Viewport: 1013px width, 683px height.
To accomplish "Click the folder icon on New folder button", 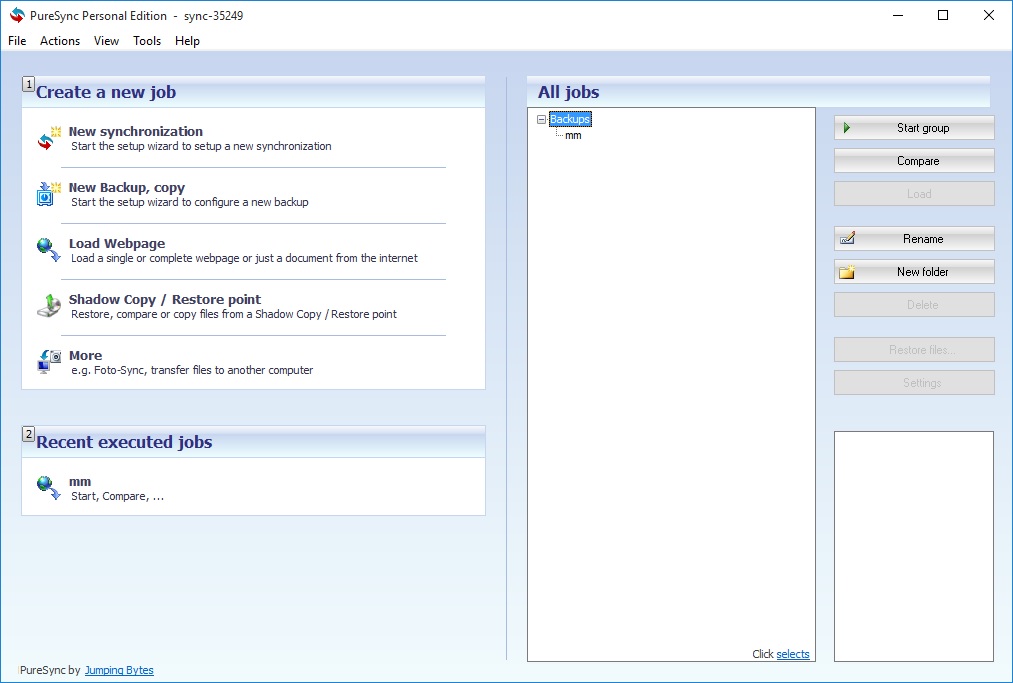I will [847, 271].
